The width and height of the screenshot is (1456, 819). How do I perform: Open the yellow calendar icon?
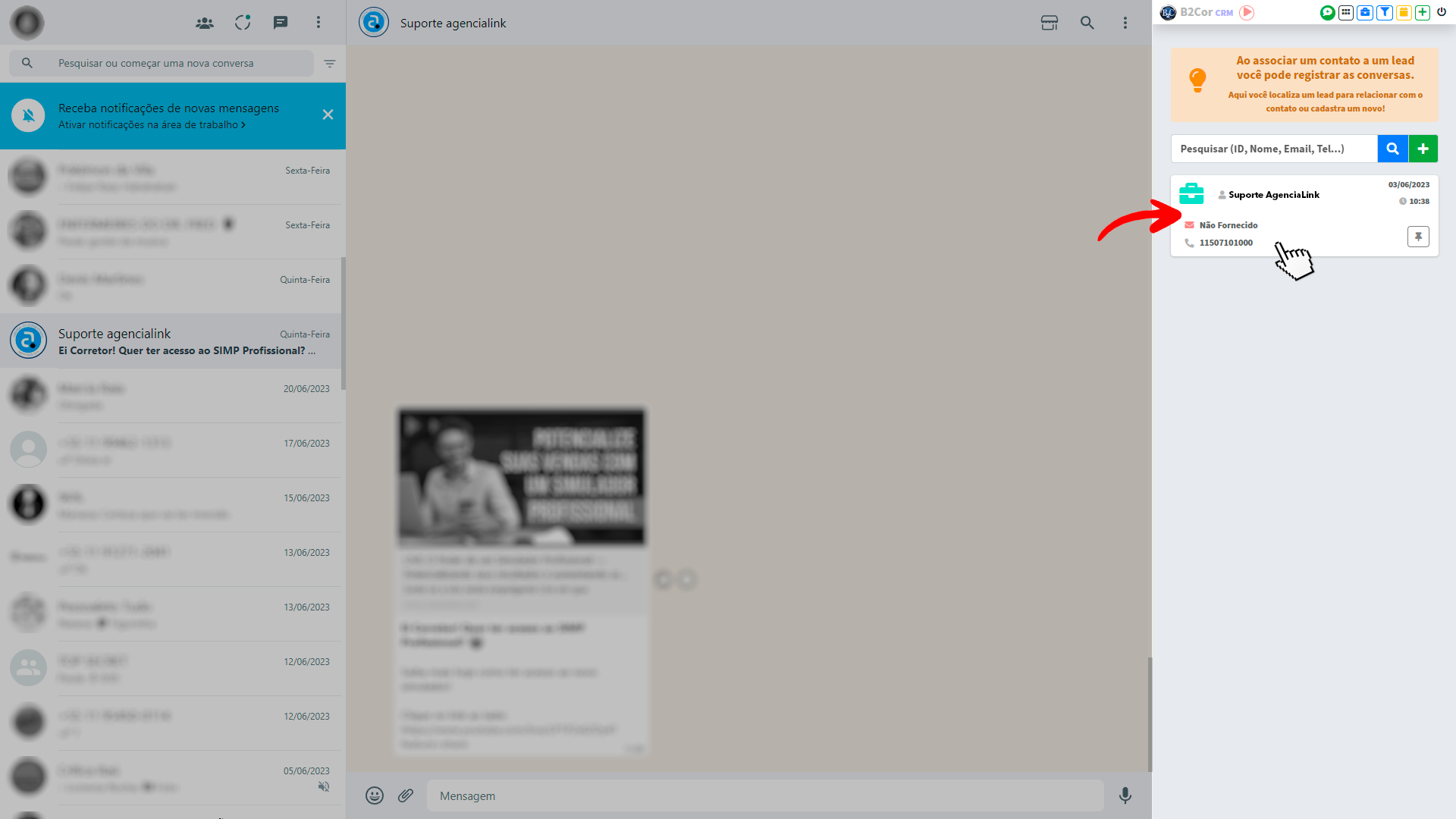tap(1404, 12)
